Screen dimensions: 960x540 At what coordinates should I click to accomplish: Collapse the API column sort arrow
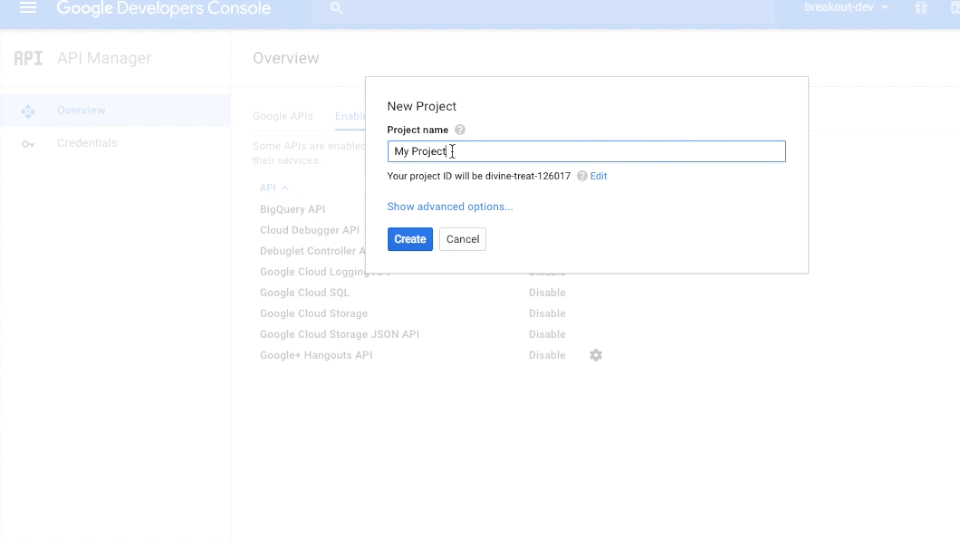(x=285, y=188)
